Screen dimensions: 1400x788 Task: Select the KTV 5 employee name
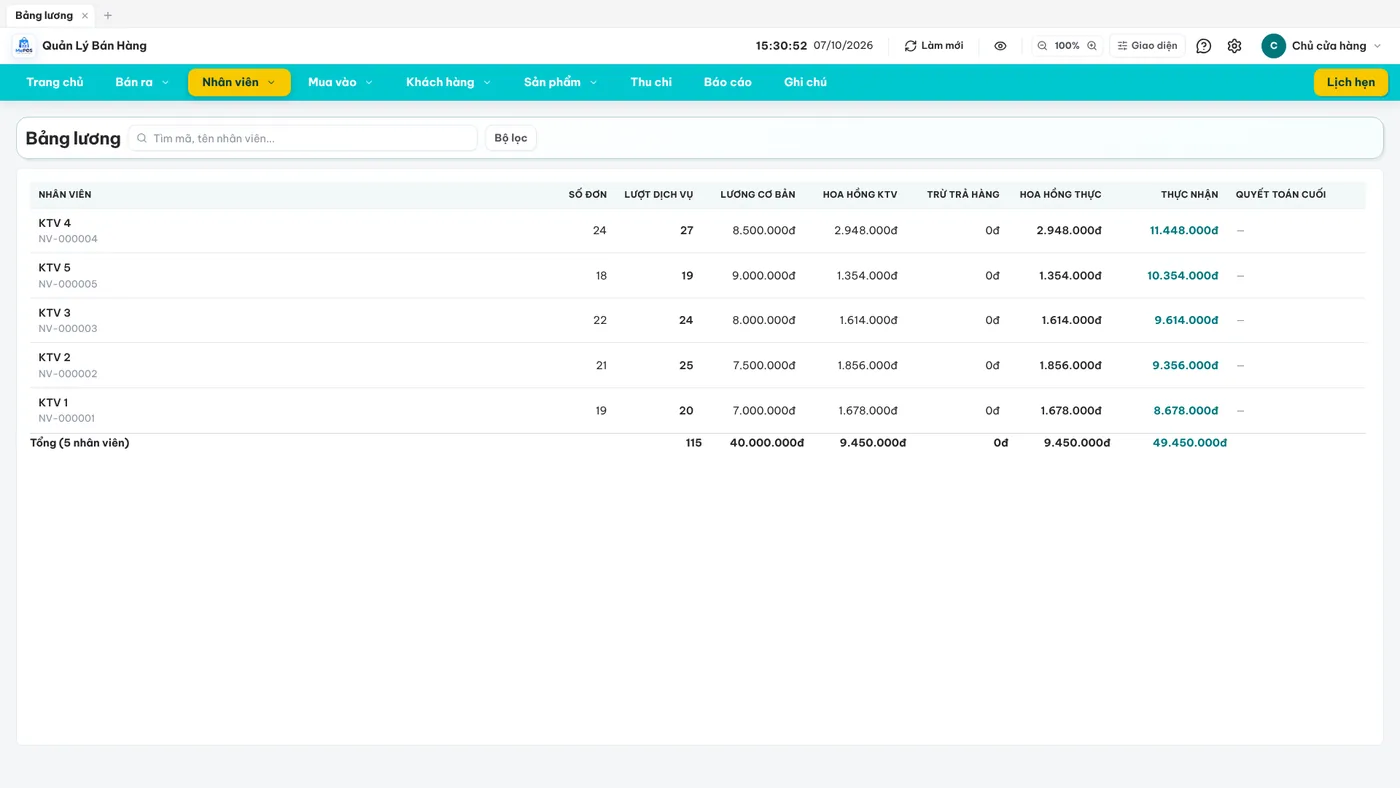tap(55, 267)
